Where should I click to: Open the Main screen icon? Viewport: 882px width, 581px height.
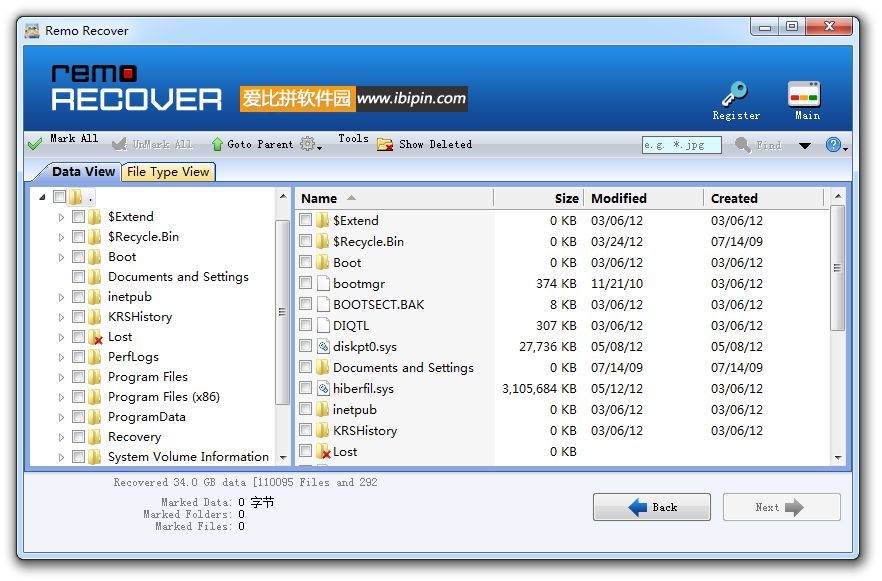pyautogui.click(x=804, y=94)
